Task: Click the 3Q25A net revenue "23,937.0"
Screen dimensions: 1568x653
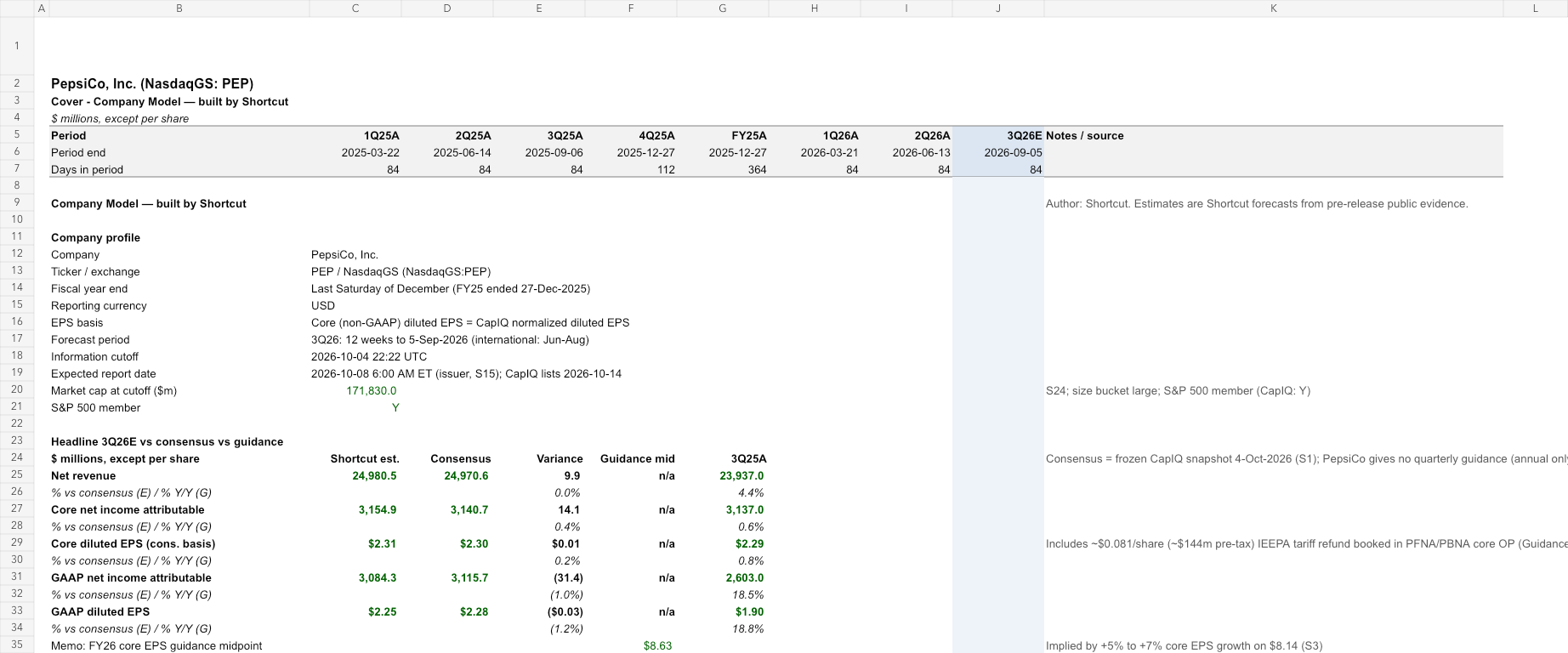Action: pos(741,475)
